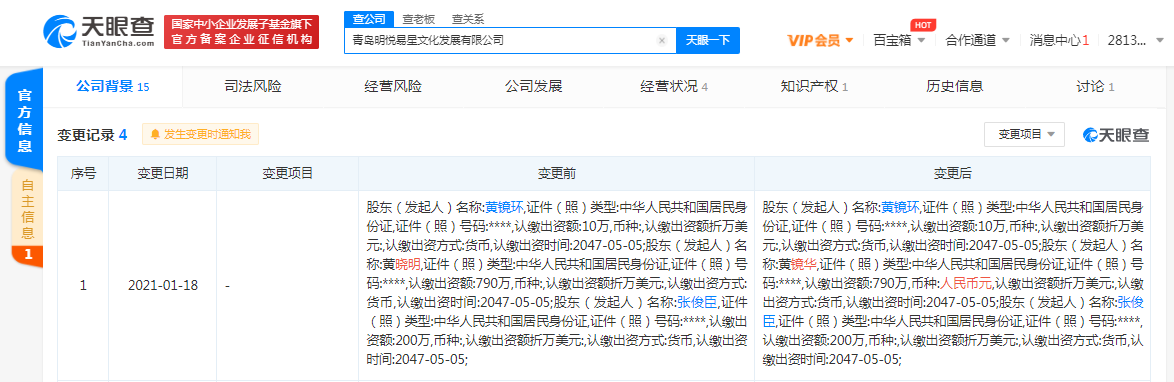This screenshot has height=382, width=1174.
Task: Click the change date 2021-01-18 cell
Action: [162, 285]
